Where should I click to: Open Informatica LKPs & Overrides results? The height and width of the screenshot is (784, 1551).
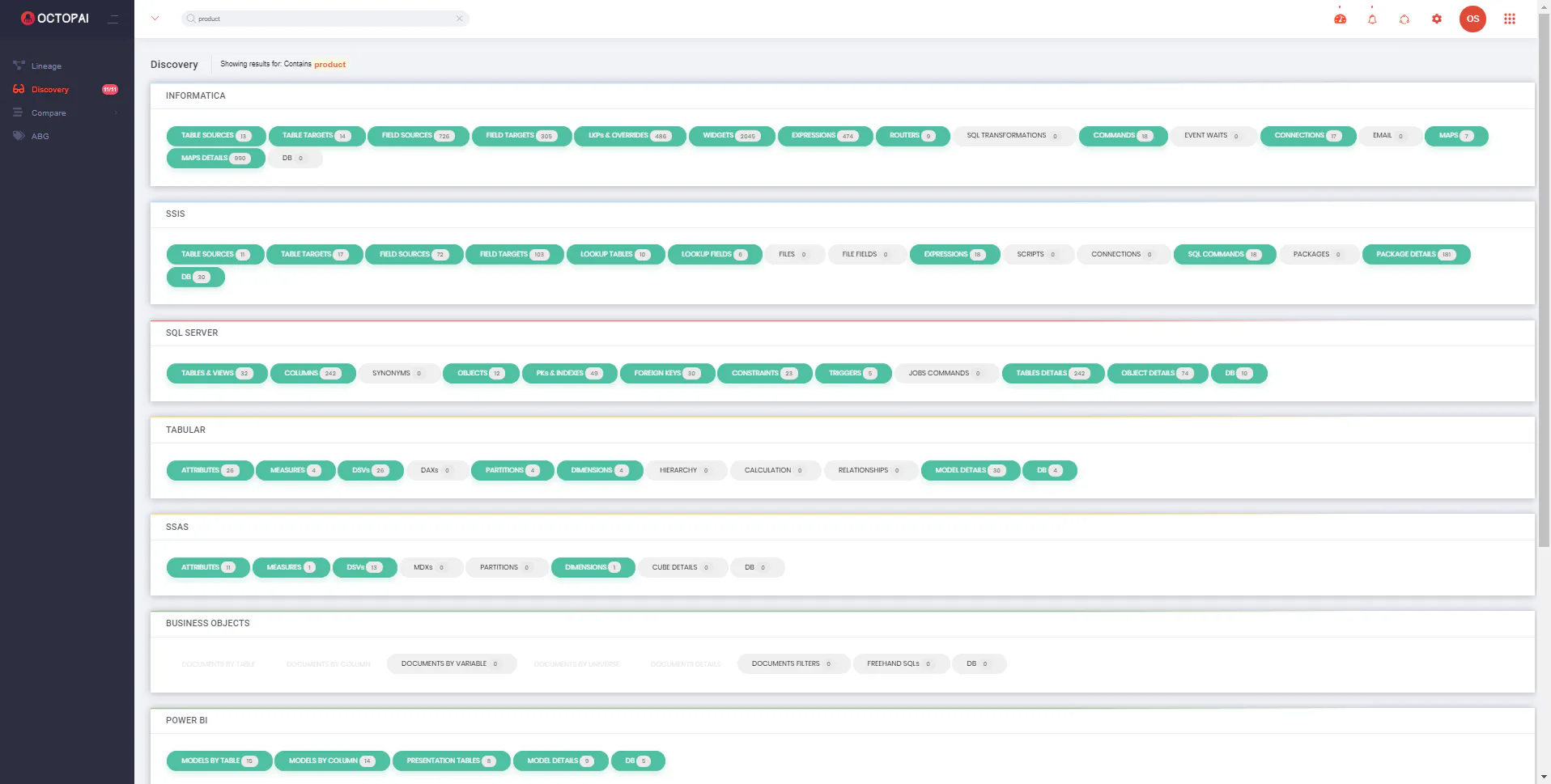point(630,136)
